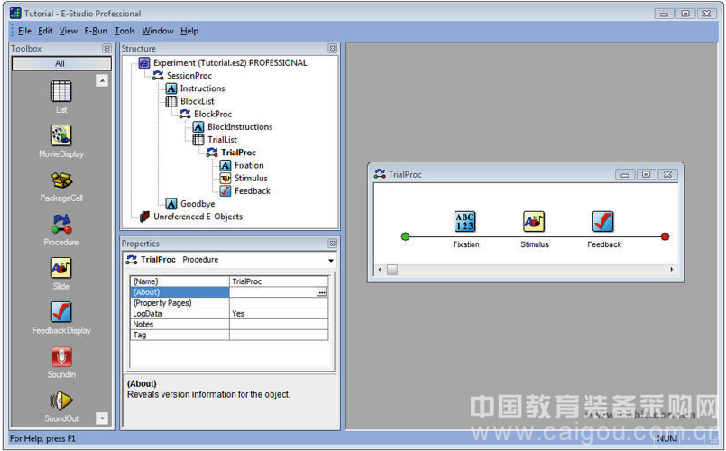Image resolution: width=726 pixels, height=451 pixels.
Task: Click the Name value field TrialProc
Action: click(279, 281)
